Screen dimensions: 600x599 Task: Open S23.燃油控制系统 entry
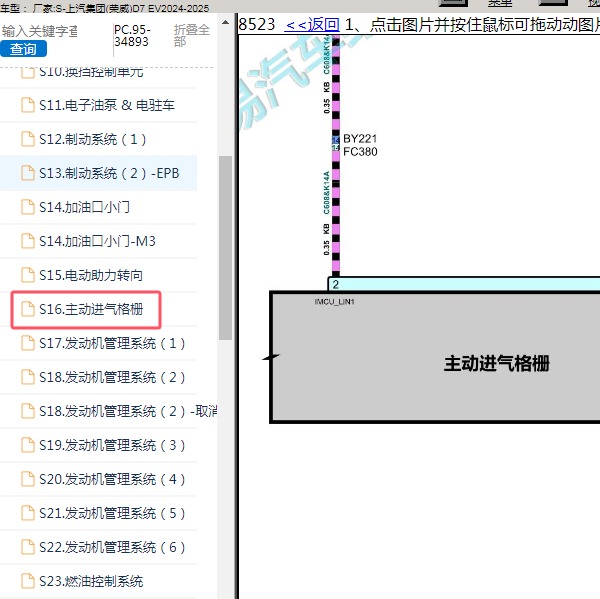pos(91,582)
